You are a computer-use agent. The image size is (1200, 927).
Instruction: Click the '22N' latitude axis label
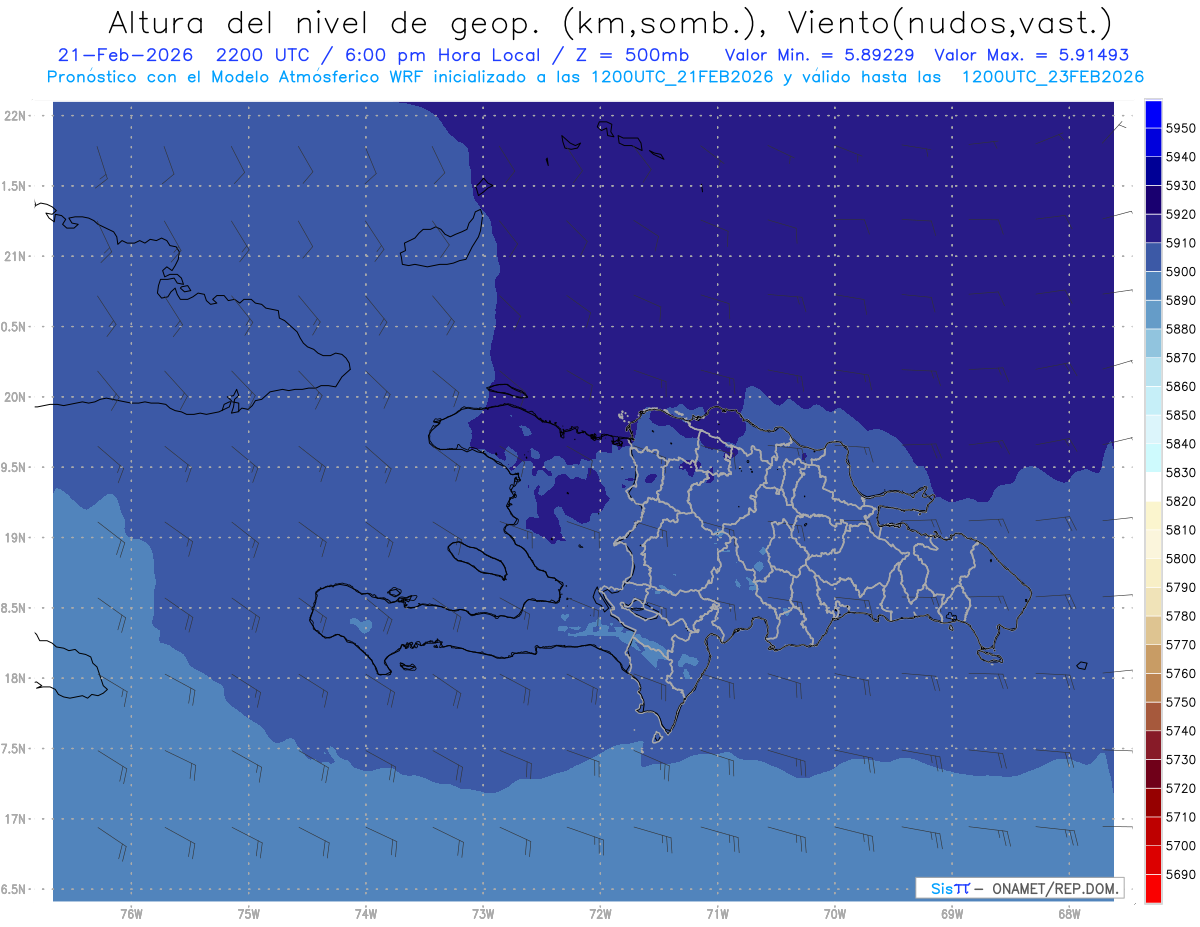pyautogui.click(x=16, y=115)
